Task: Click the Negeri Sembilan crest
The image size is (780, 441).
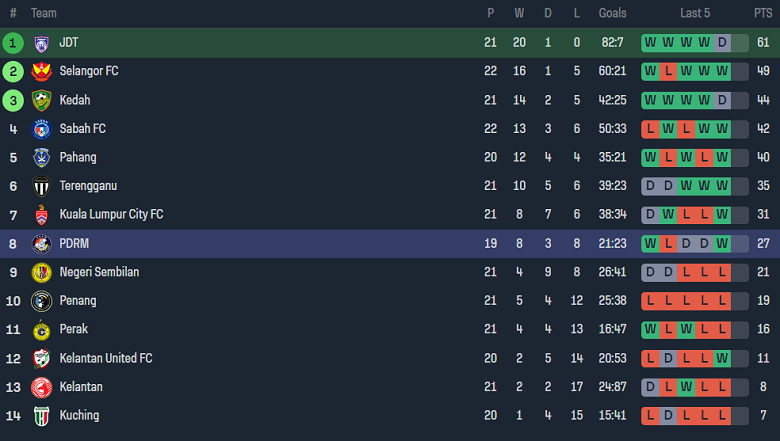Action: click(41, 272)
